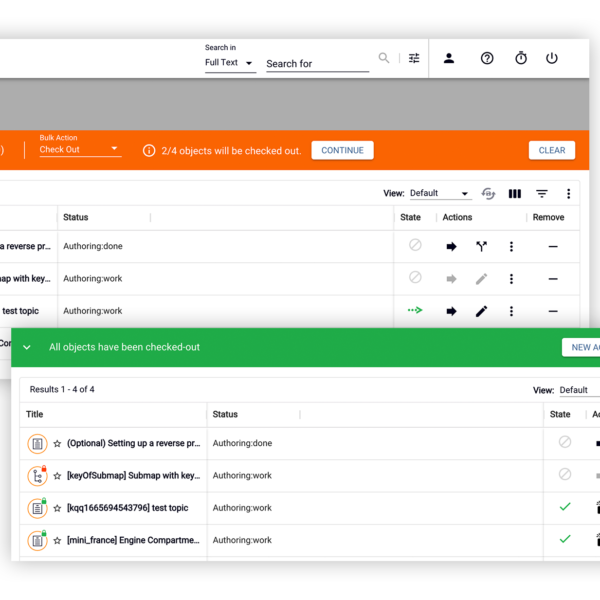Click 'All objects have been checked-out' message
Viewport: 600px width, 600px height.
click(124, 347)
